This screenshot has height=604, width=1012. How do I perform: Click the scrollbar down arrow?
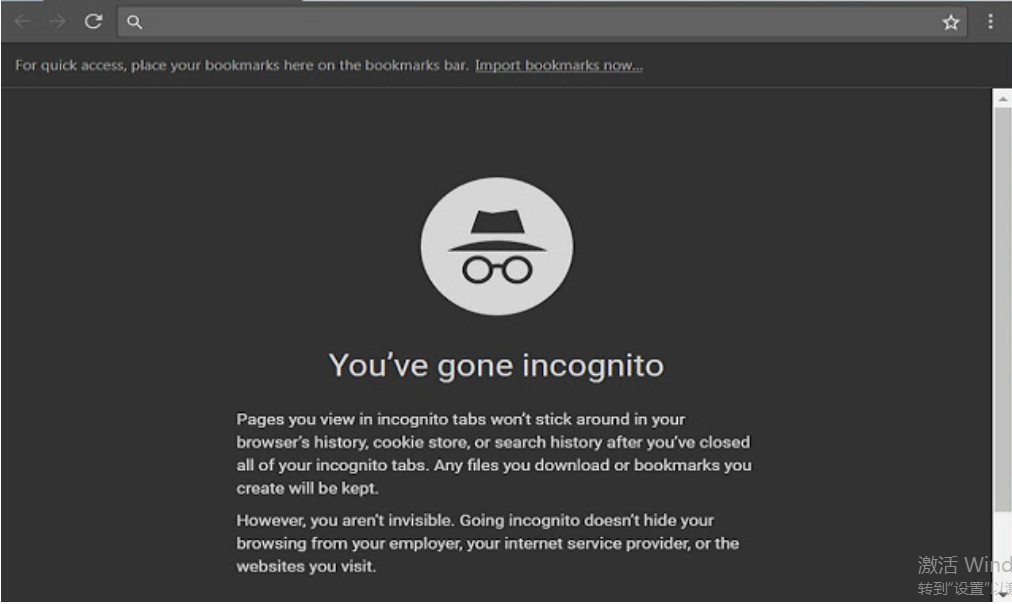point(1002,594)
